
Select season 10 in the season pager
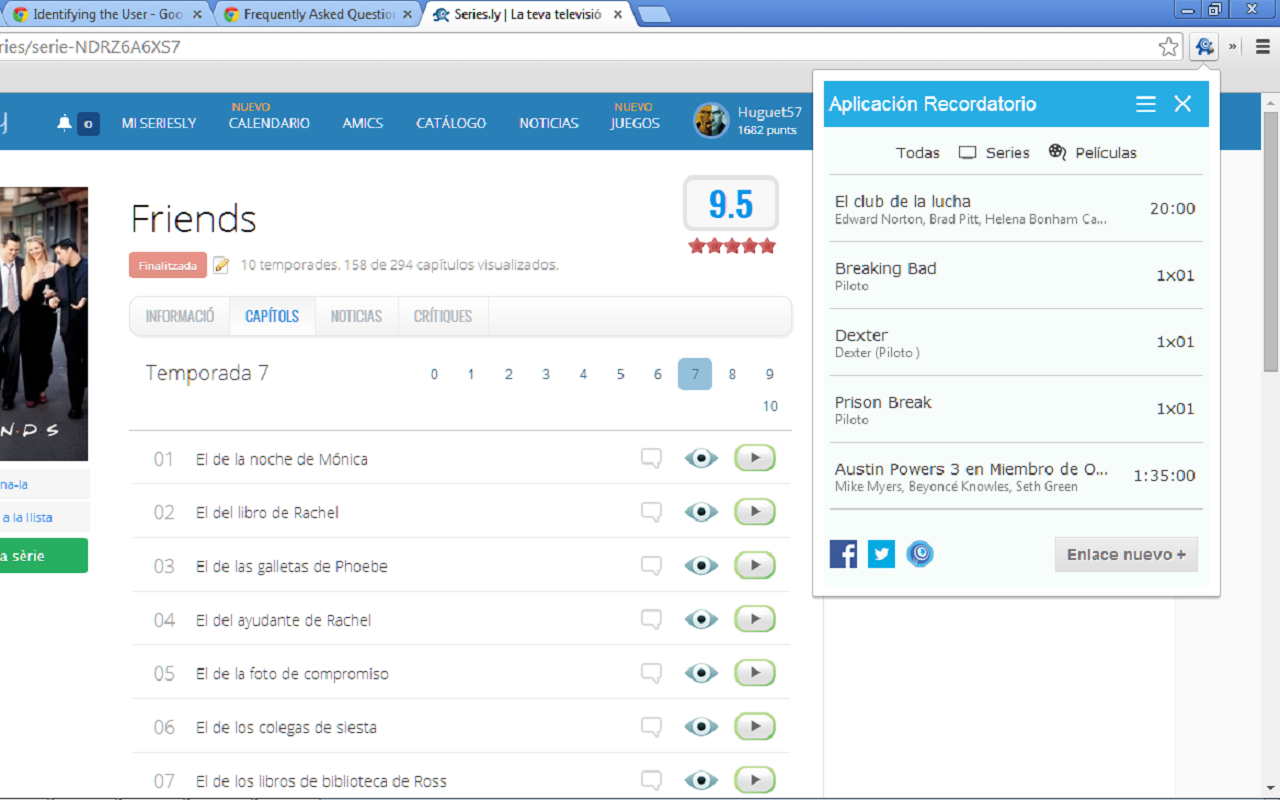(770, 406)
